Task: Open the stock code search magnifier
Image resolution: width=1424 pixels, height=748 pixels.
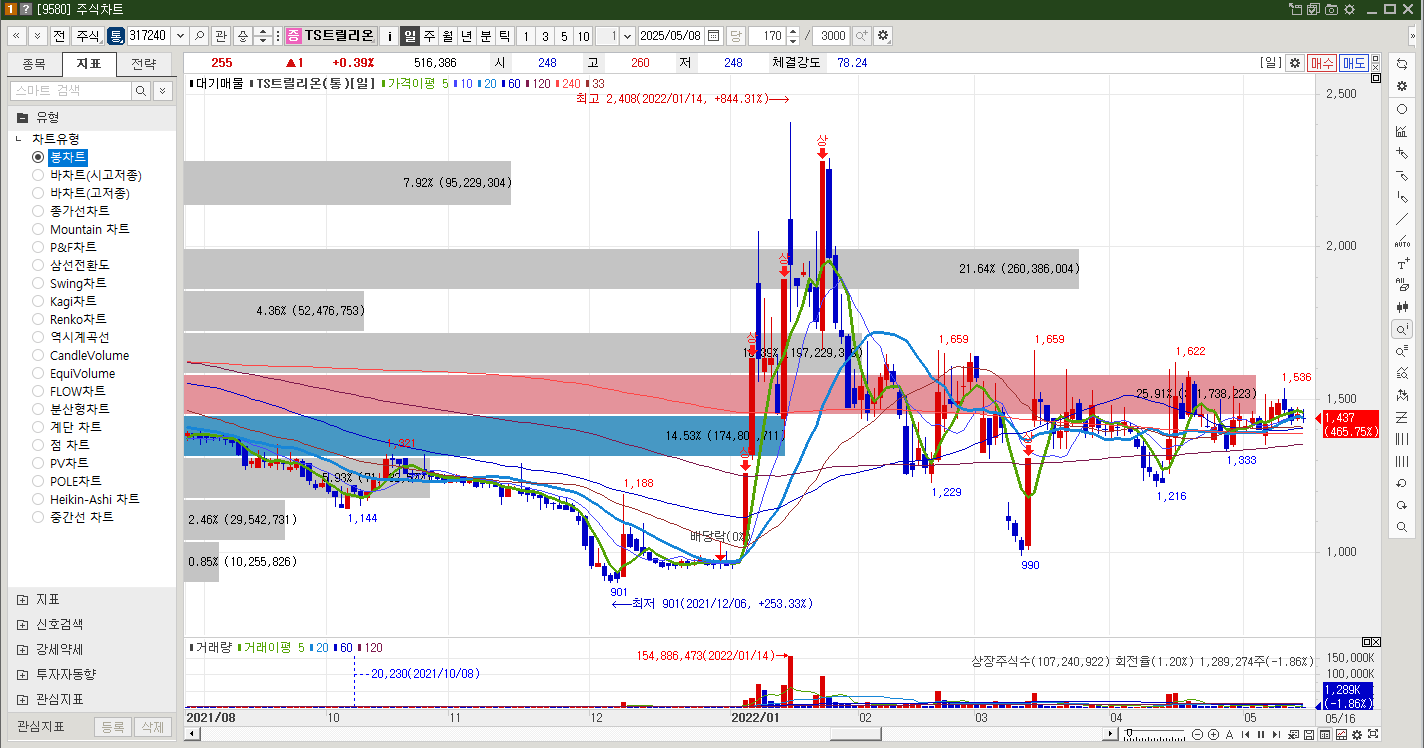Action: (199, 35)
